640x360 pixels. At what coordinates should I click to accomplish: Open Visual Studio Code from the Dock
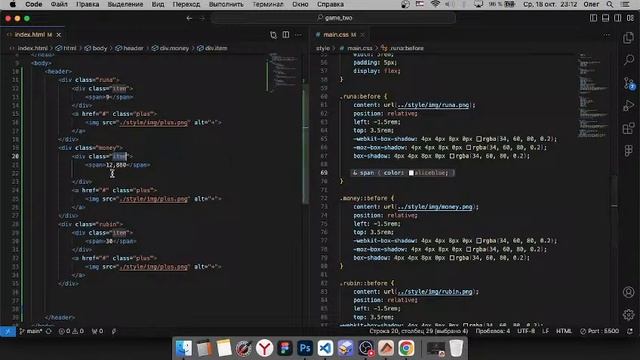[325, 348]
